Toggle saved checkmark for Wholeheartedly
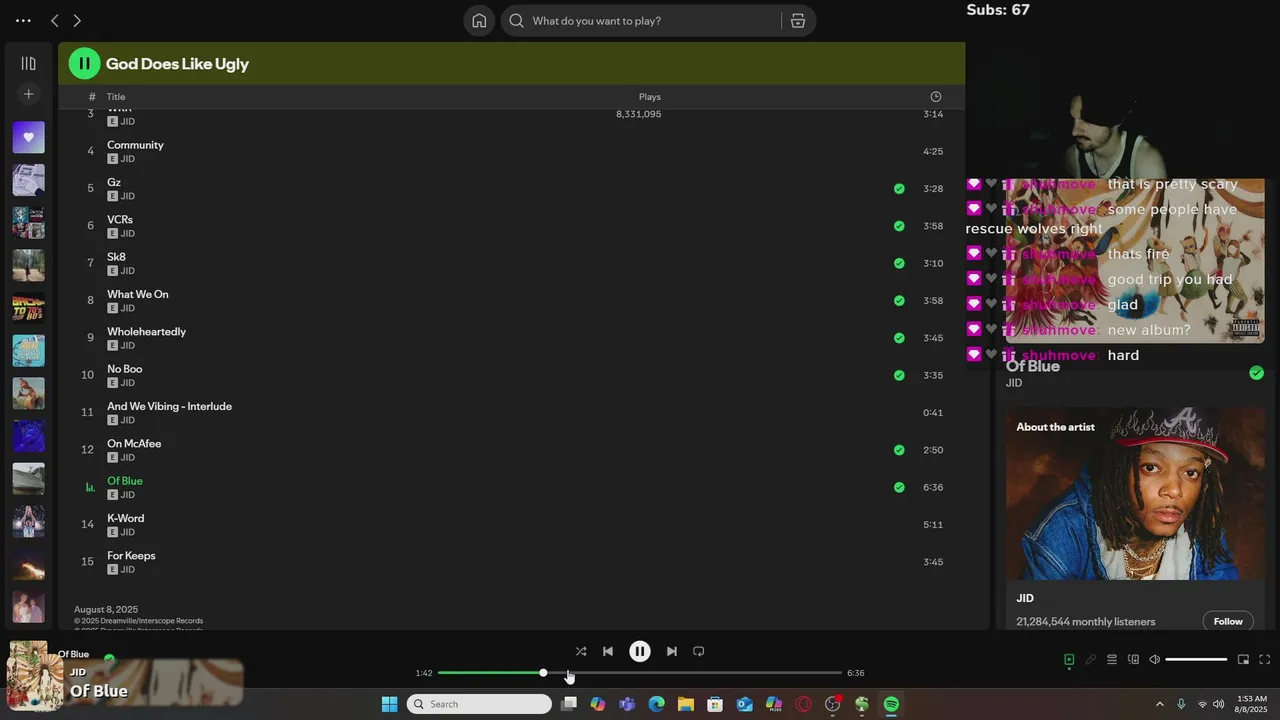 pyautogui.click(x=899, y=338)
